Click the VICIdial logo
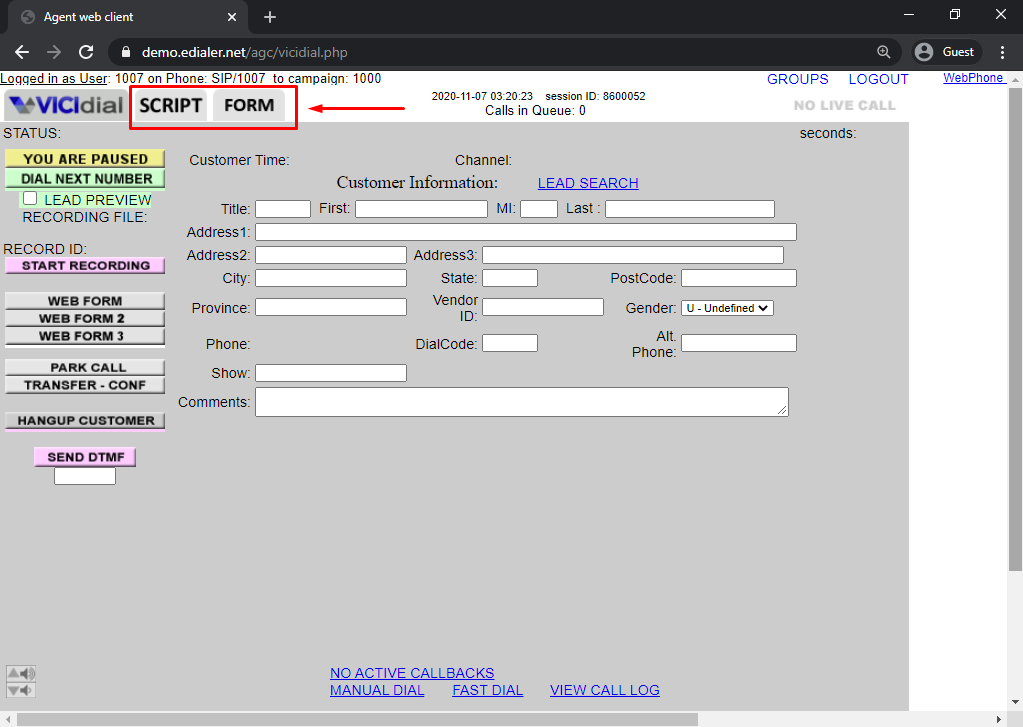This screenshot has height=727, width=1023. (66, 105)
